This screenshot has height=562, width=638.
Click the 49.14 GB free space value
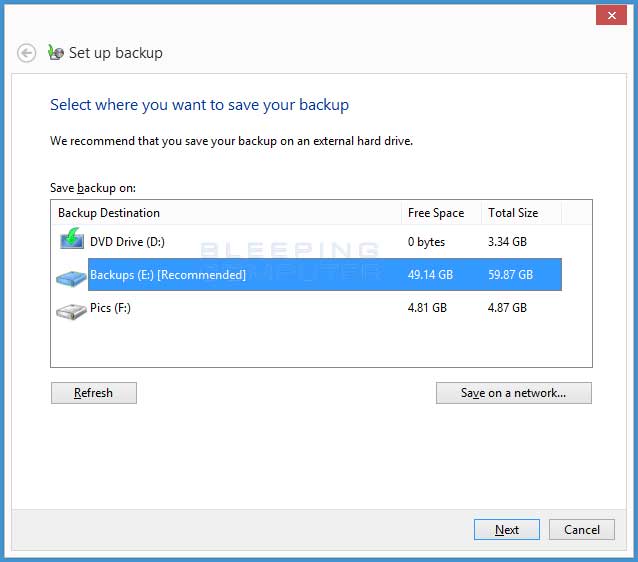pyautogui.click(x=430, y=275)
